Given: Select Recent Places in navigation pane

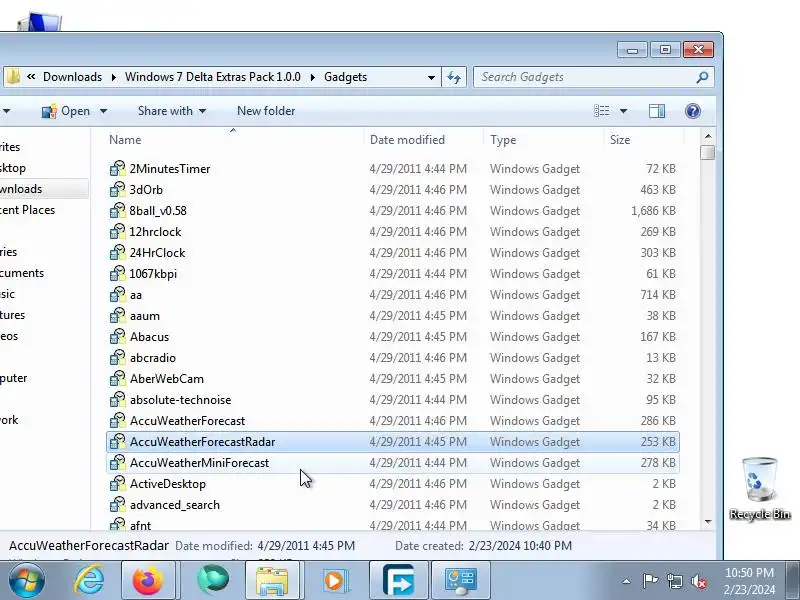Looking at the screenshot, I should pos(28,210).
